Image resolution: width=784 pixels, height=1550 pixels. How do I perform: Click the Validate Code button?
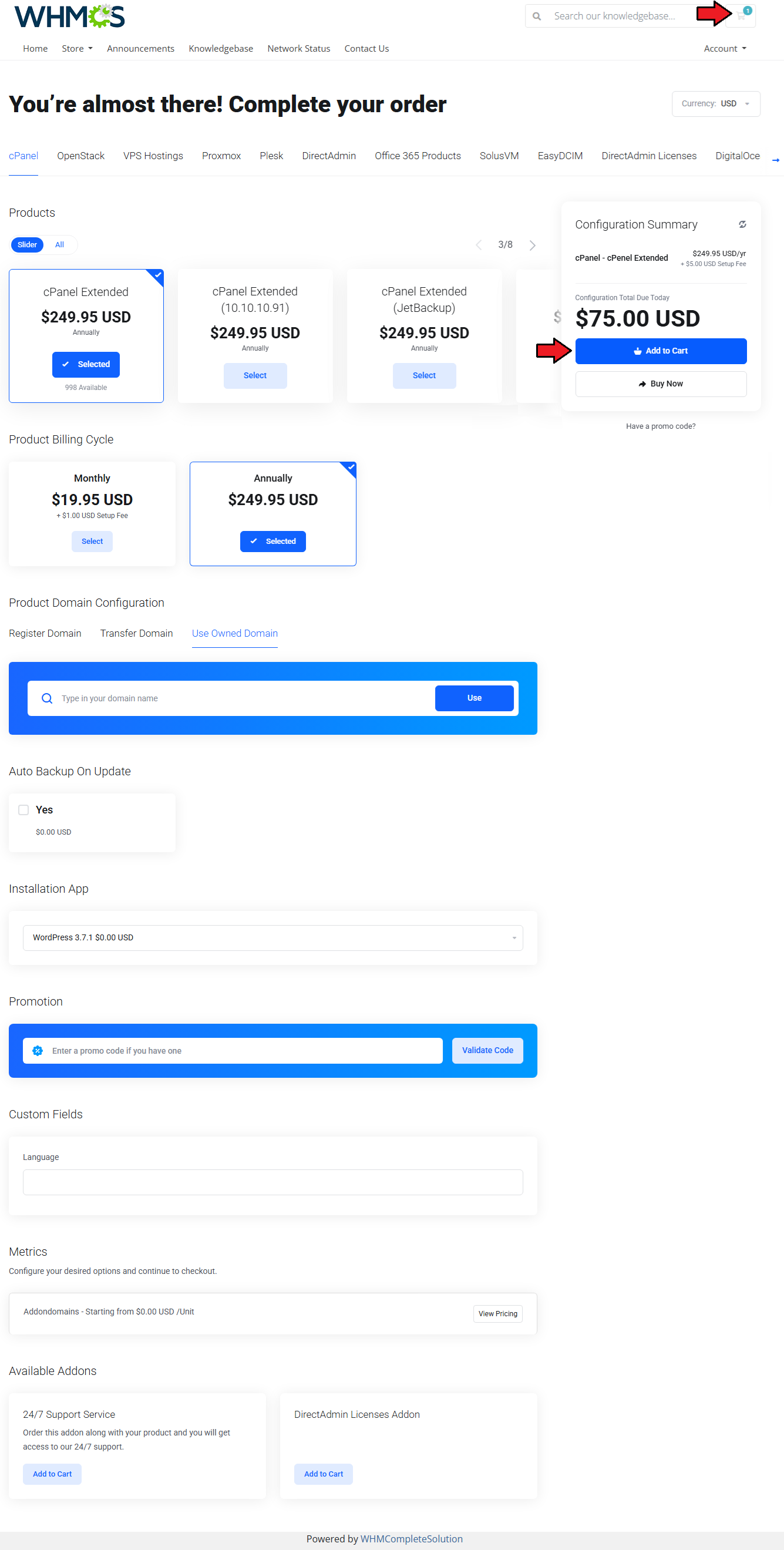487,1051
